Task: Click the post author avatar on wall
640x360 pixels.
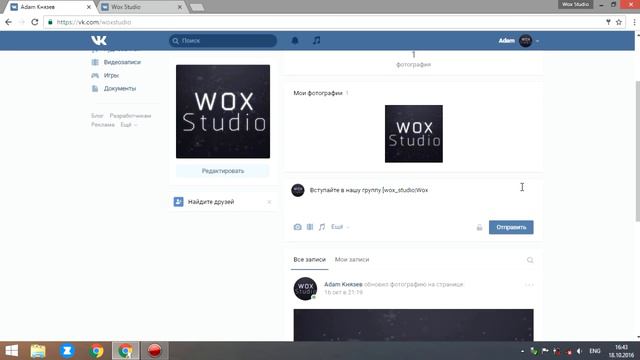Action: 305,289
